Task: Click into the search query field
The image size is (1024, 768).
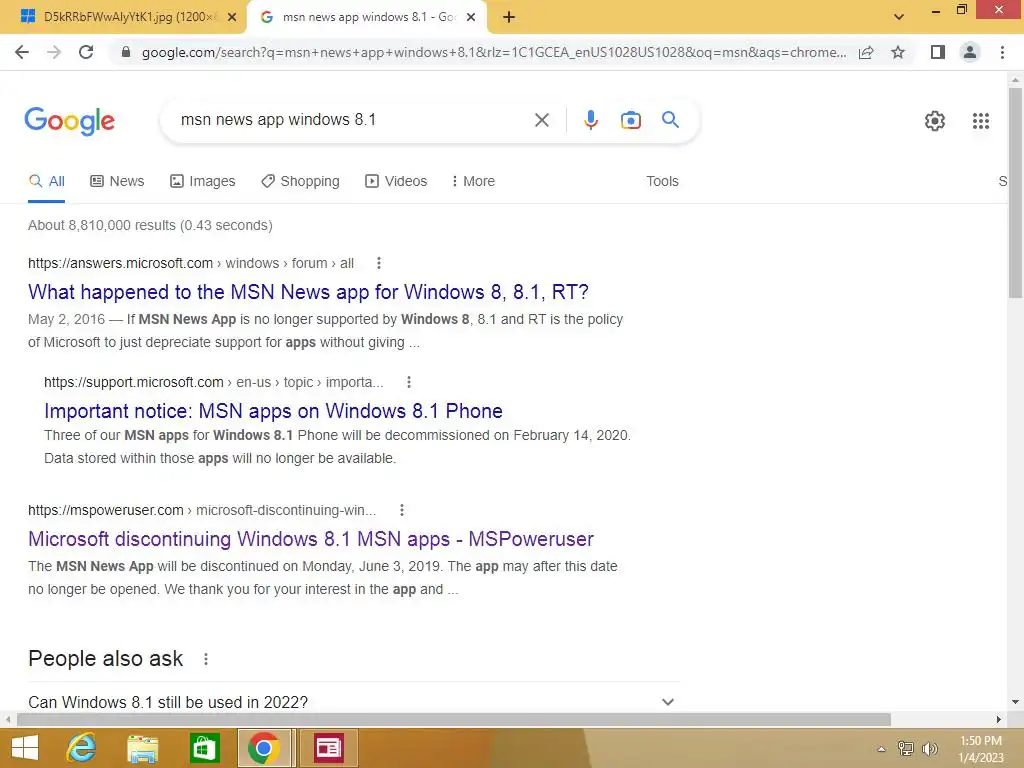Action: click(353, 120)
